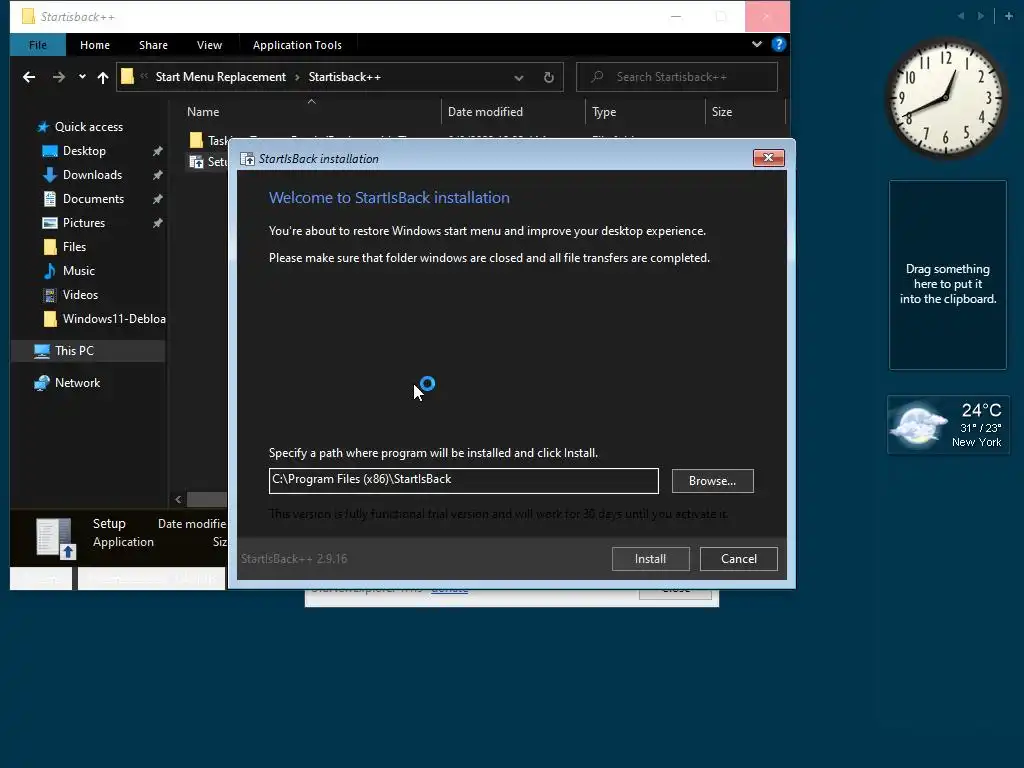The height and width of the screenshot is (768, 1024).
Task: Expand the ribbon with chevron
Action: (756, 44)
